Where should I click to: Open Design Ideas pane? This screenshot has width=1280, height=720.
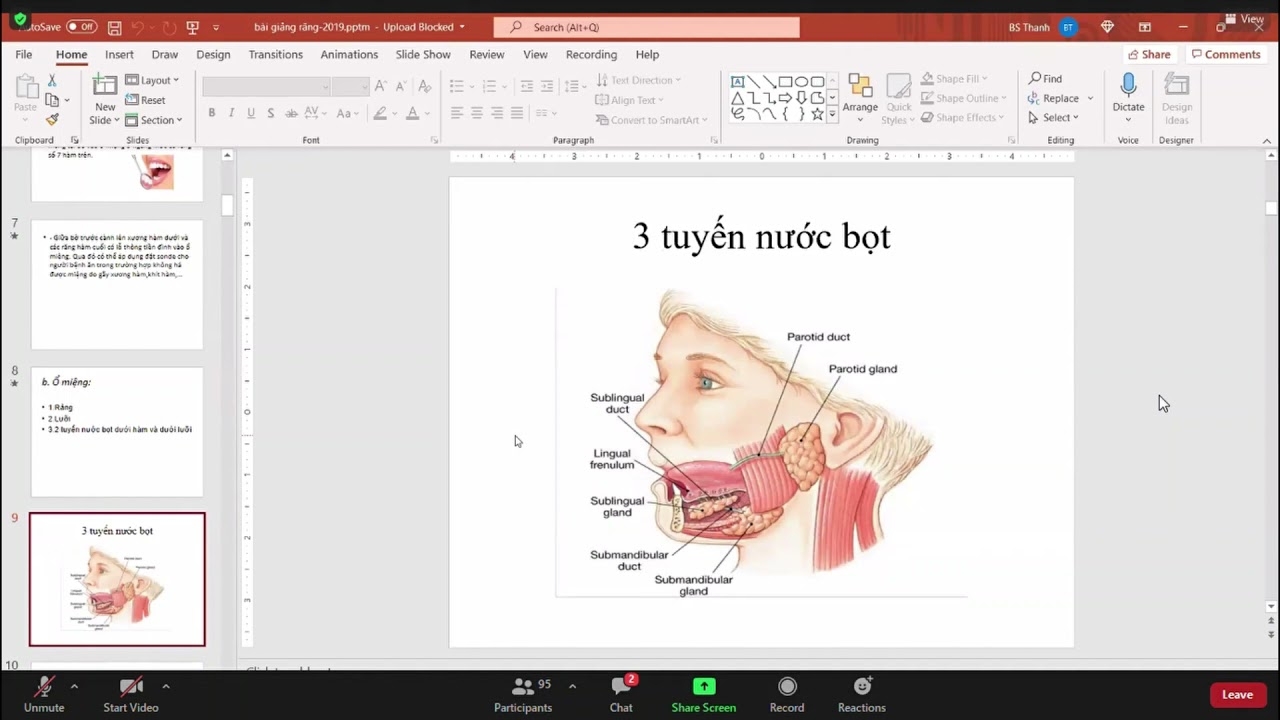point(1177,99)
